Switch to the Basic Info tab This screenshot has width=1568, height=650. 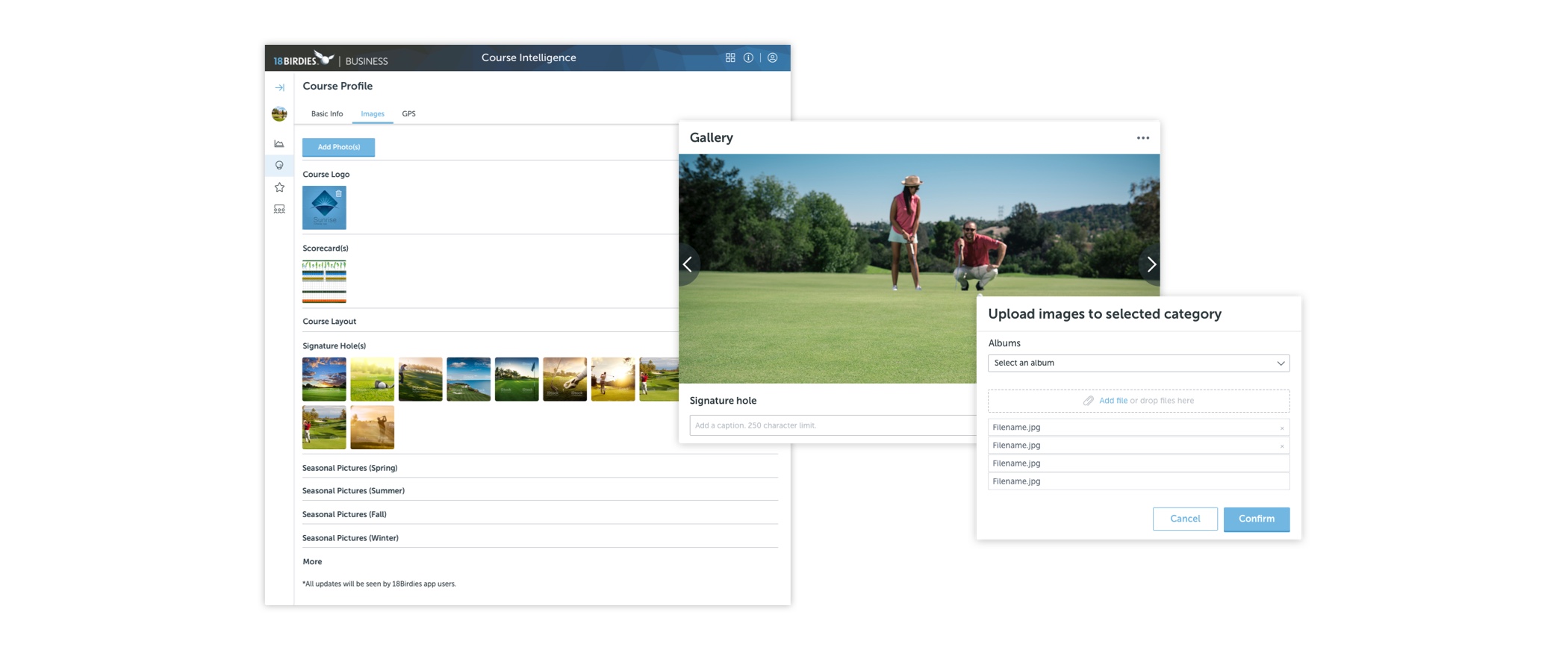tap(327, 114)
